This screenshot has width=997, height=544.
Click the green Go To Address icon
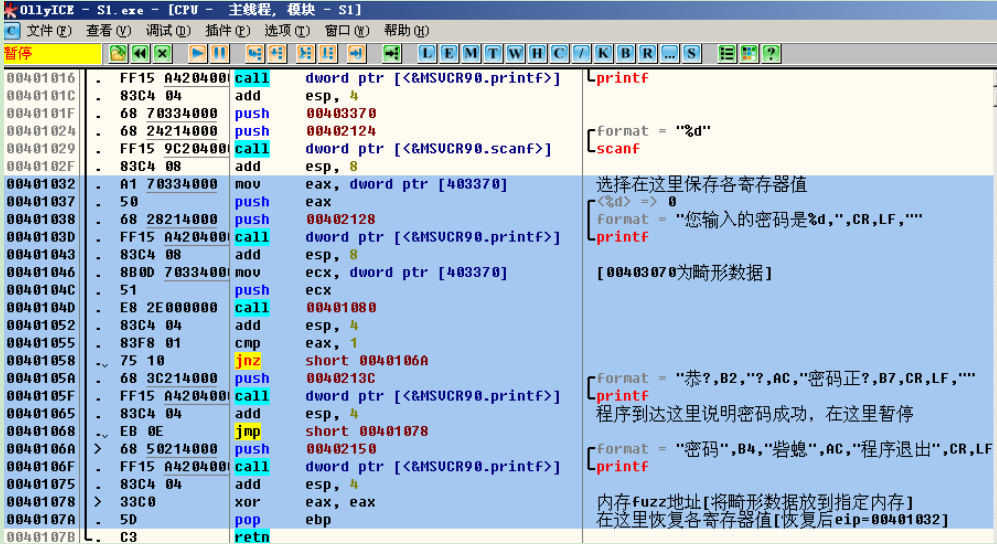pos(392,53)
